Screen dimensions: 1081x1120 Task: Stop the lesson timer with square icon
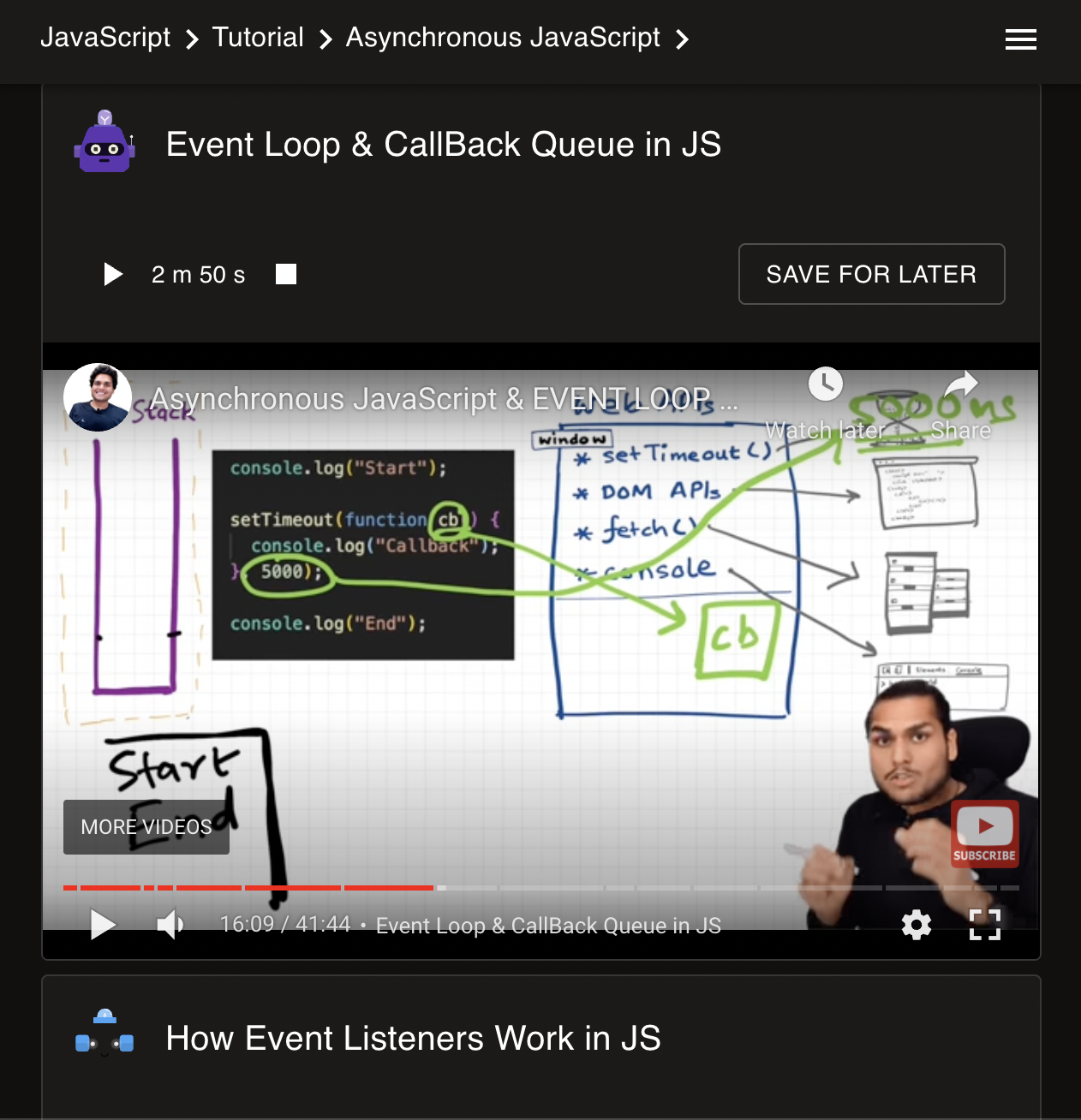point(286,274)
